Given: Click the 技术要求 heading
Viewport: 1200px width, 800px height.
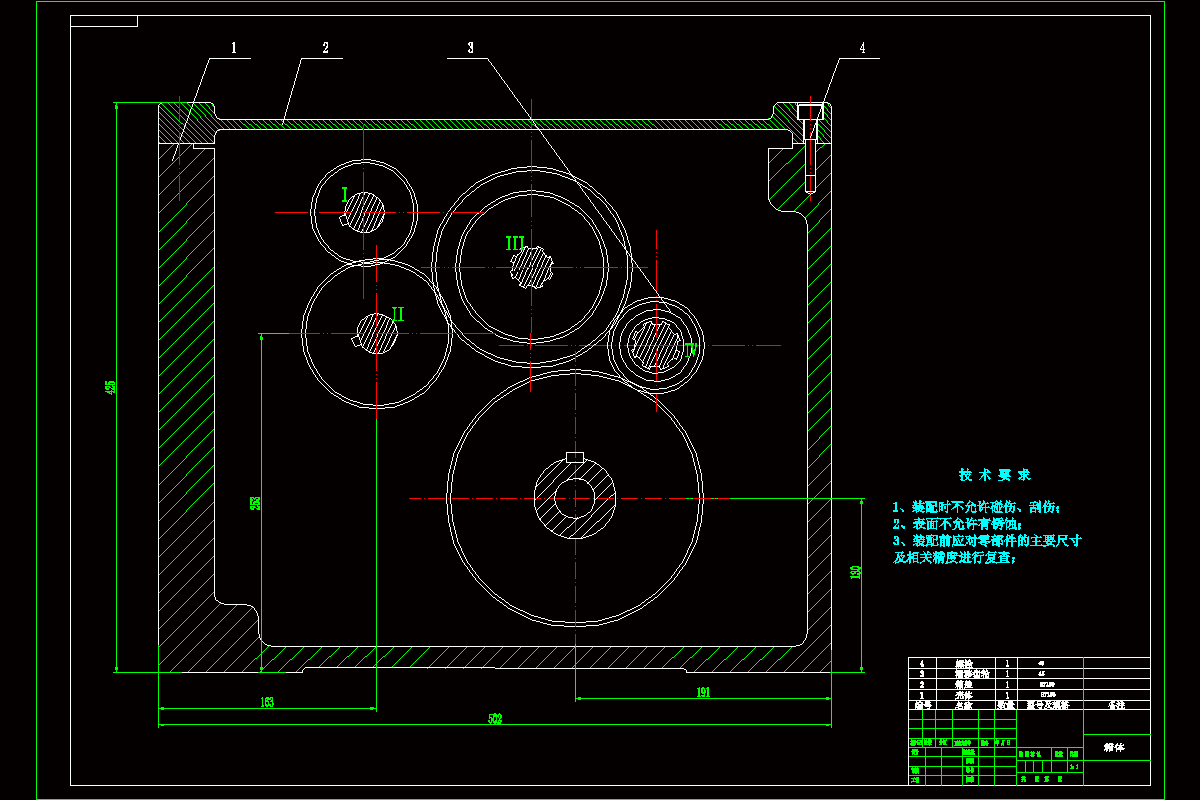Looking at the screenshot, I should coord(995,475).
